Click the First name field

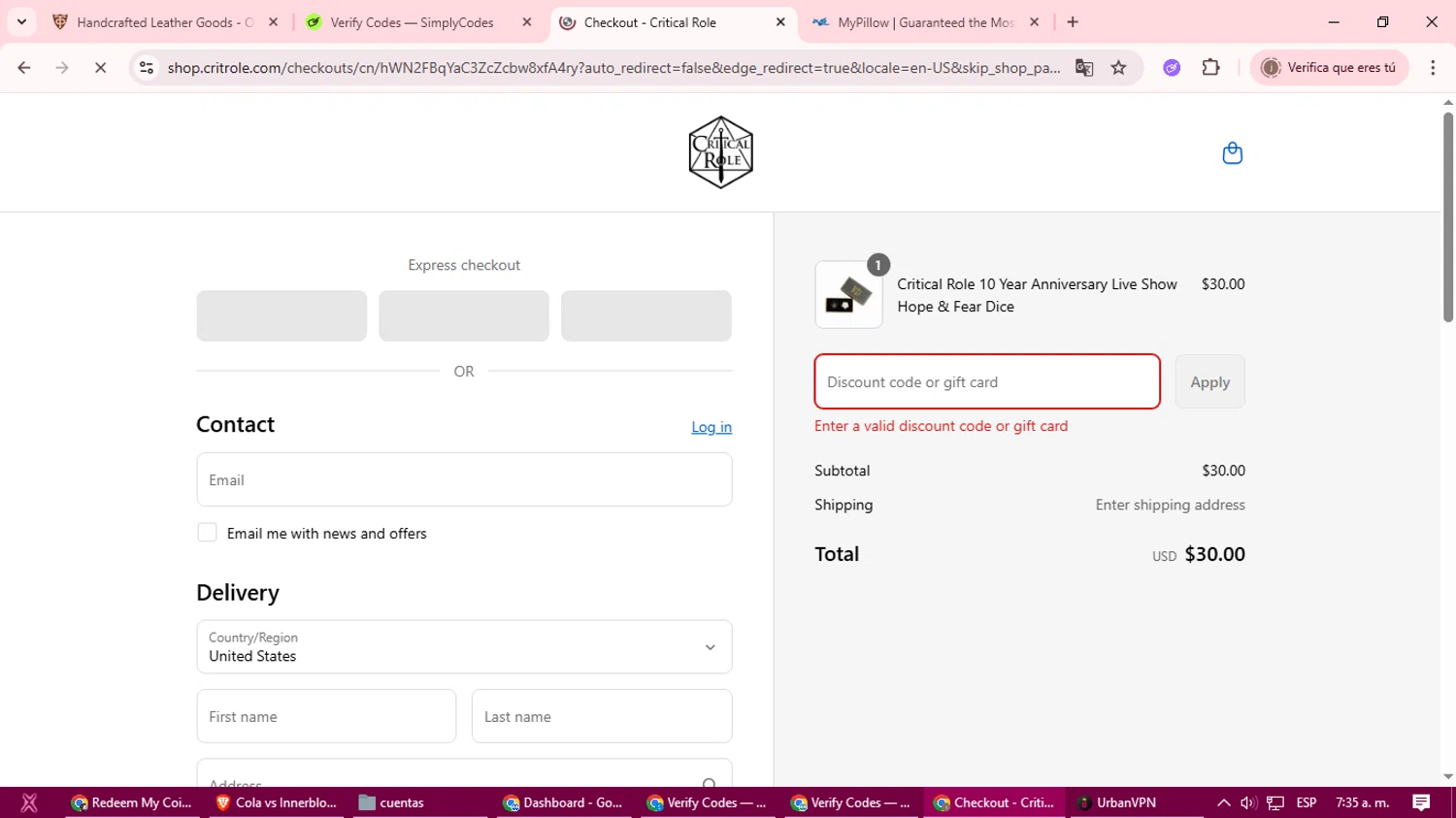coord(326,716)
